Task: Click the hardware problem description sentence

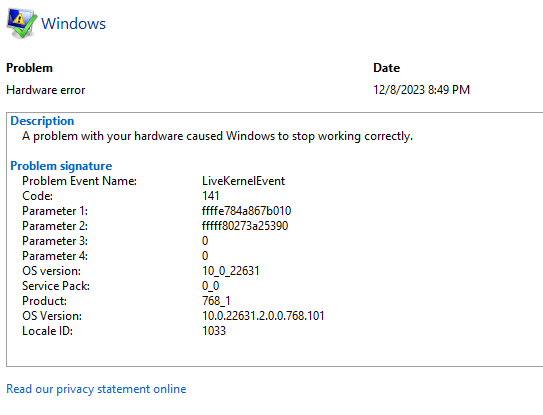Action: (x=217, y=136)
